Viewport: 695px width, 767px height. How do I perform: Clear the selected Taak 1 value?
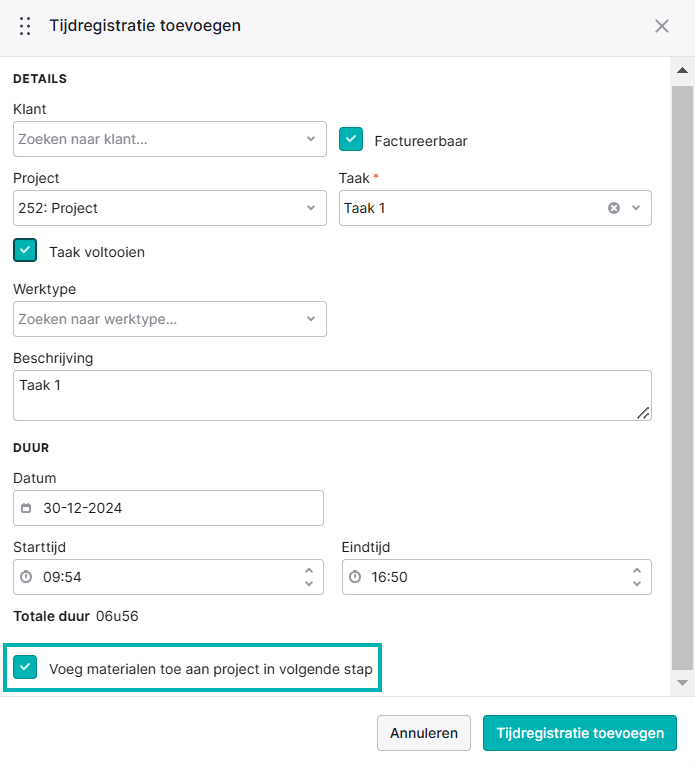pos(614,208)
